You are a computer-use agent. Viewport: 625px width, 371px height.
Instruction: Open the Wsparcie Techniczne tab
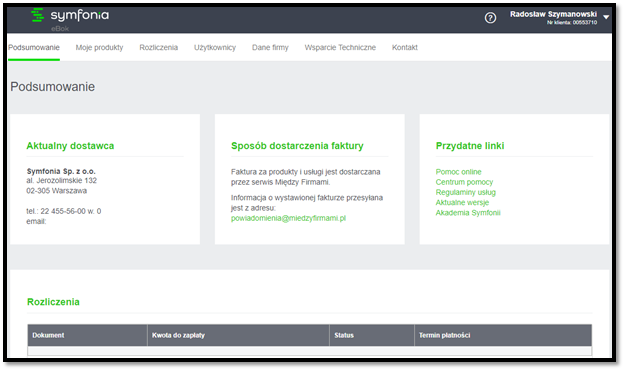[x=340, y=47]
